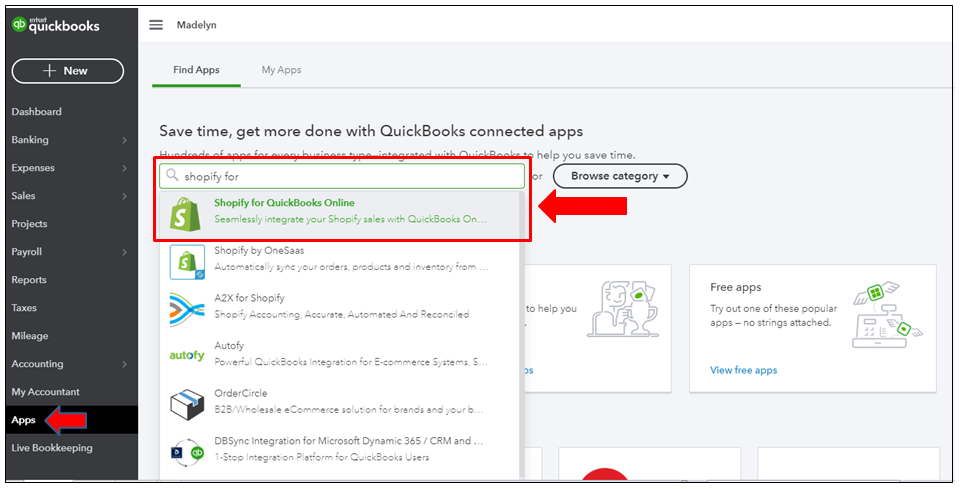Expand the Payroll sidebar submenu
The image size is (962, 489).
pyautogui.click(x=124, y=252)
